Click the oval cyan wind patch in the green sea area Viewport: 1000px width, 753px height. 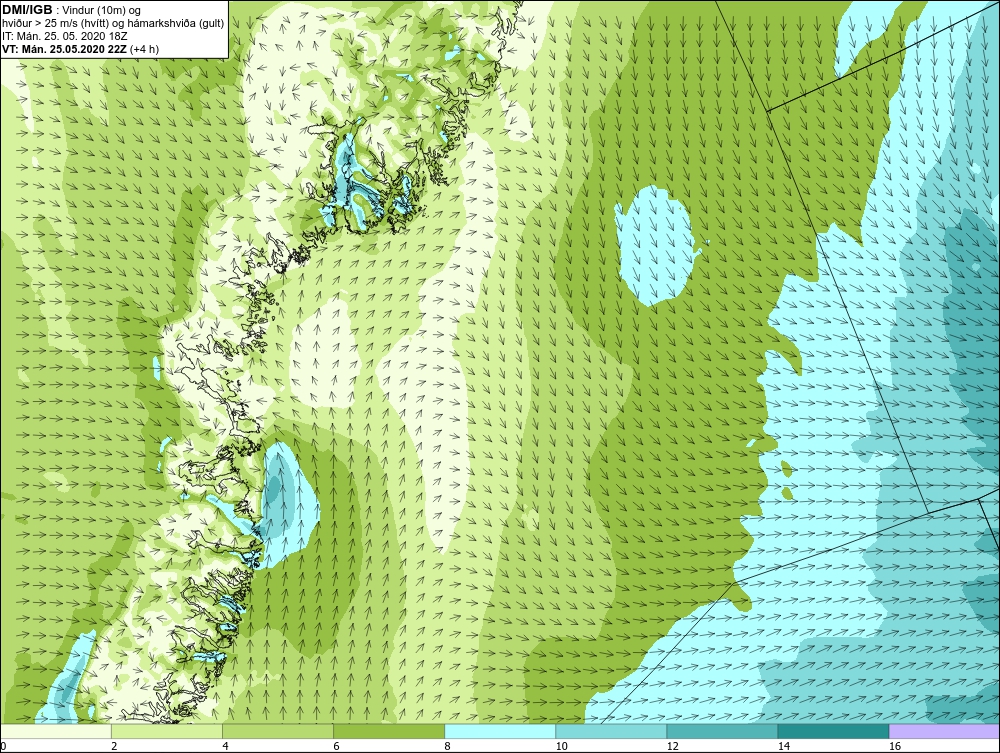[x=655, y=245]
